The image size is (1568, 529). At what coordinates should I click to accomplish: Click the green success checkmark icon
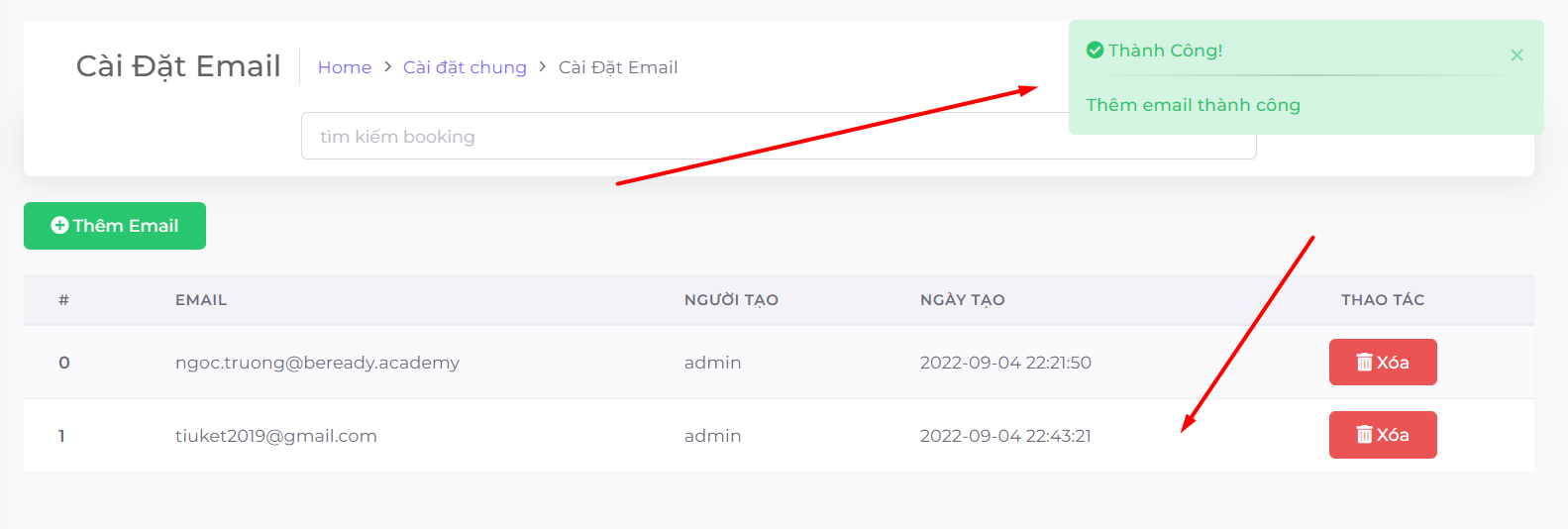[1095, 51]
